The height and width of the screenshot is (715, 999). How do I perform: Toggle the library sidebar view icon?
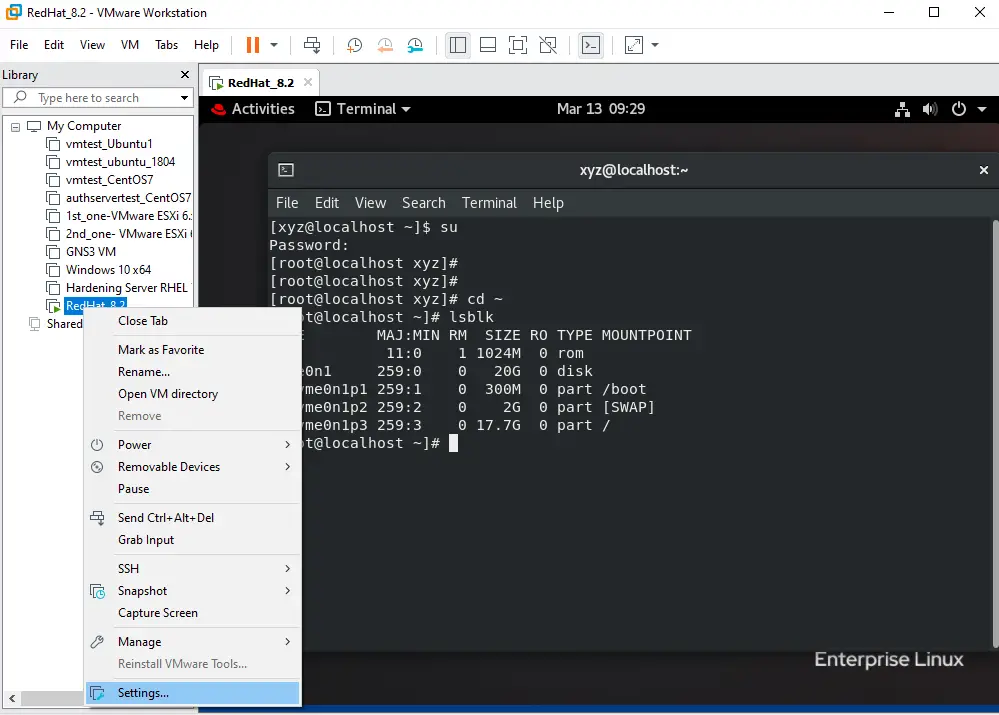(x=457, y=45)
